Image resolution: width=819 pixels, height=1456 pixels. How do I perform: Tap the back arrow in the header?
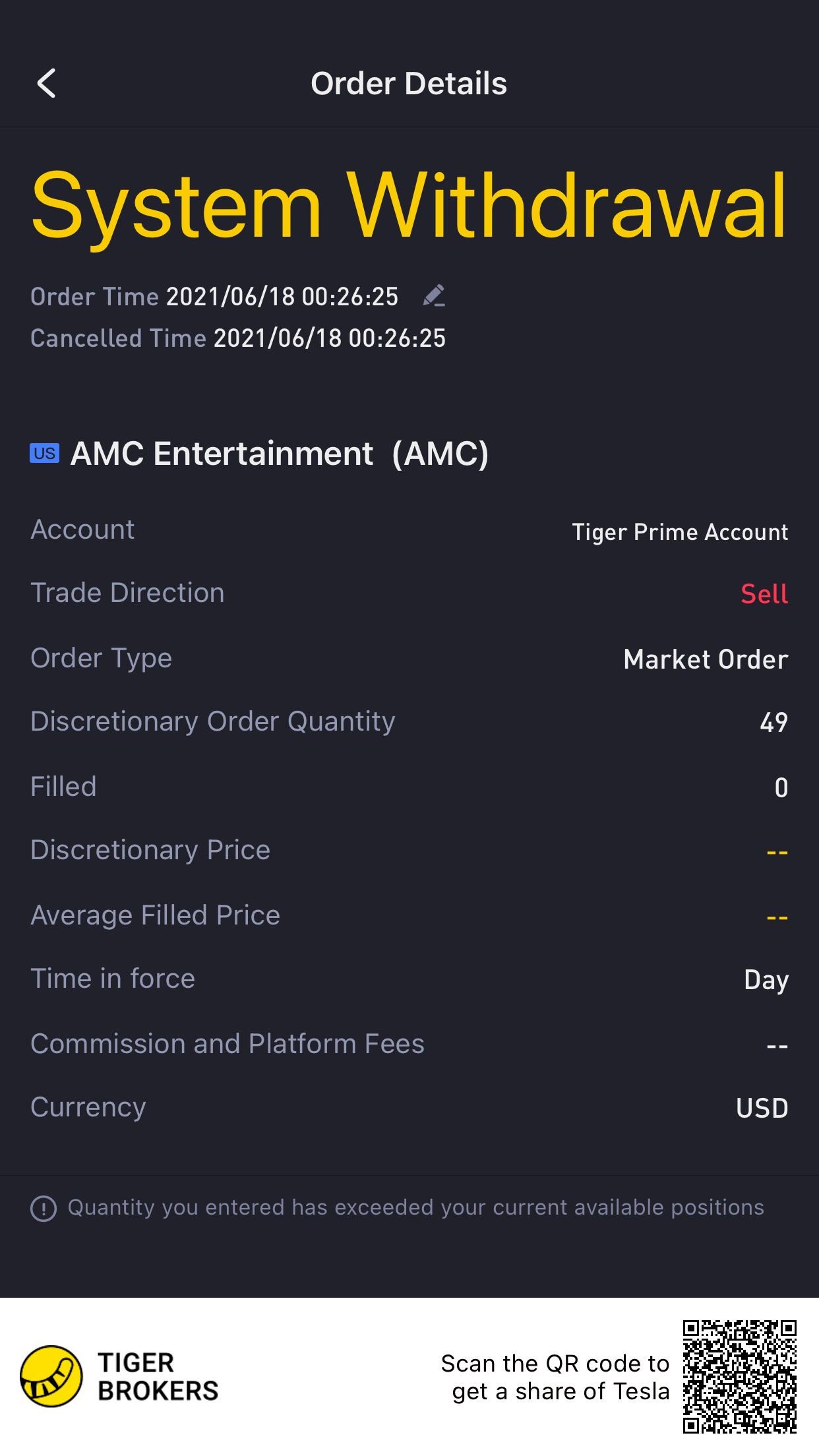pos(46,84)
